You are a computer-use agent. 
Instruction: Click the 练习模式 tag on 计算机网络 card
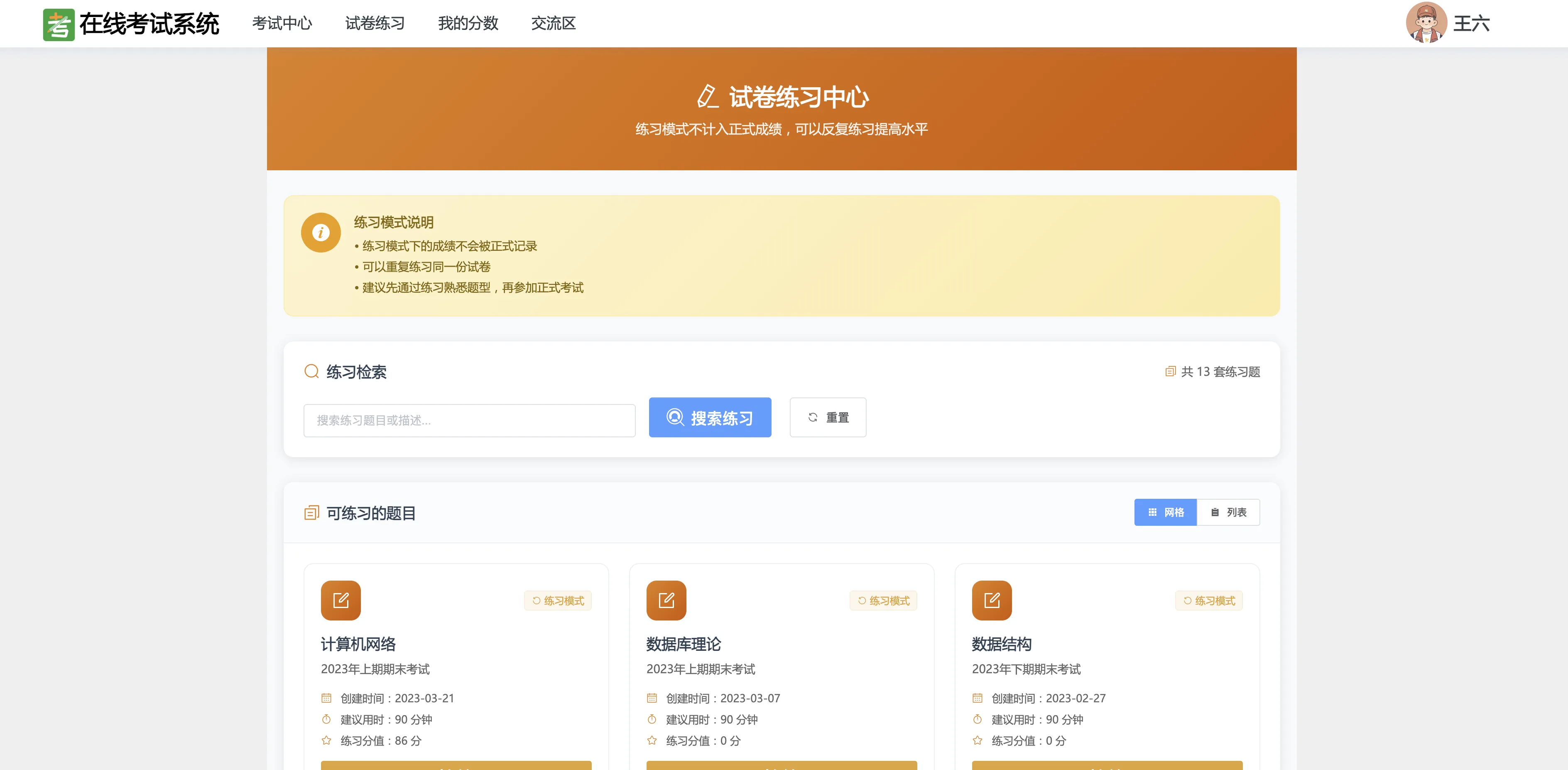click(x=558, y=601)
